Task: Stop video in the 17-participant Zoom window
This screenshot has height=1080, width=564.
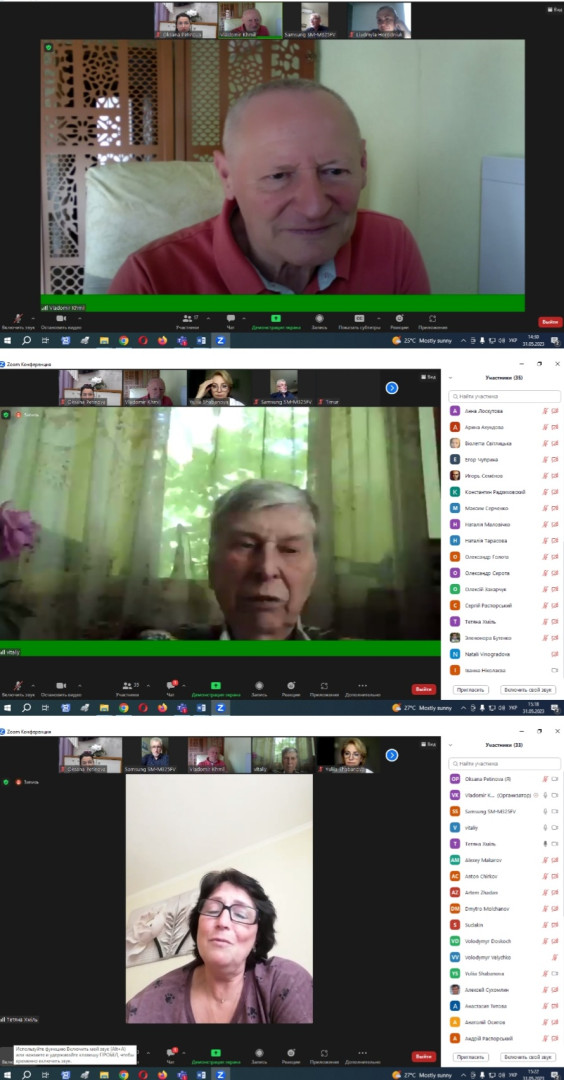Action: point(61,321)
